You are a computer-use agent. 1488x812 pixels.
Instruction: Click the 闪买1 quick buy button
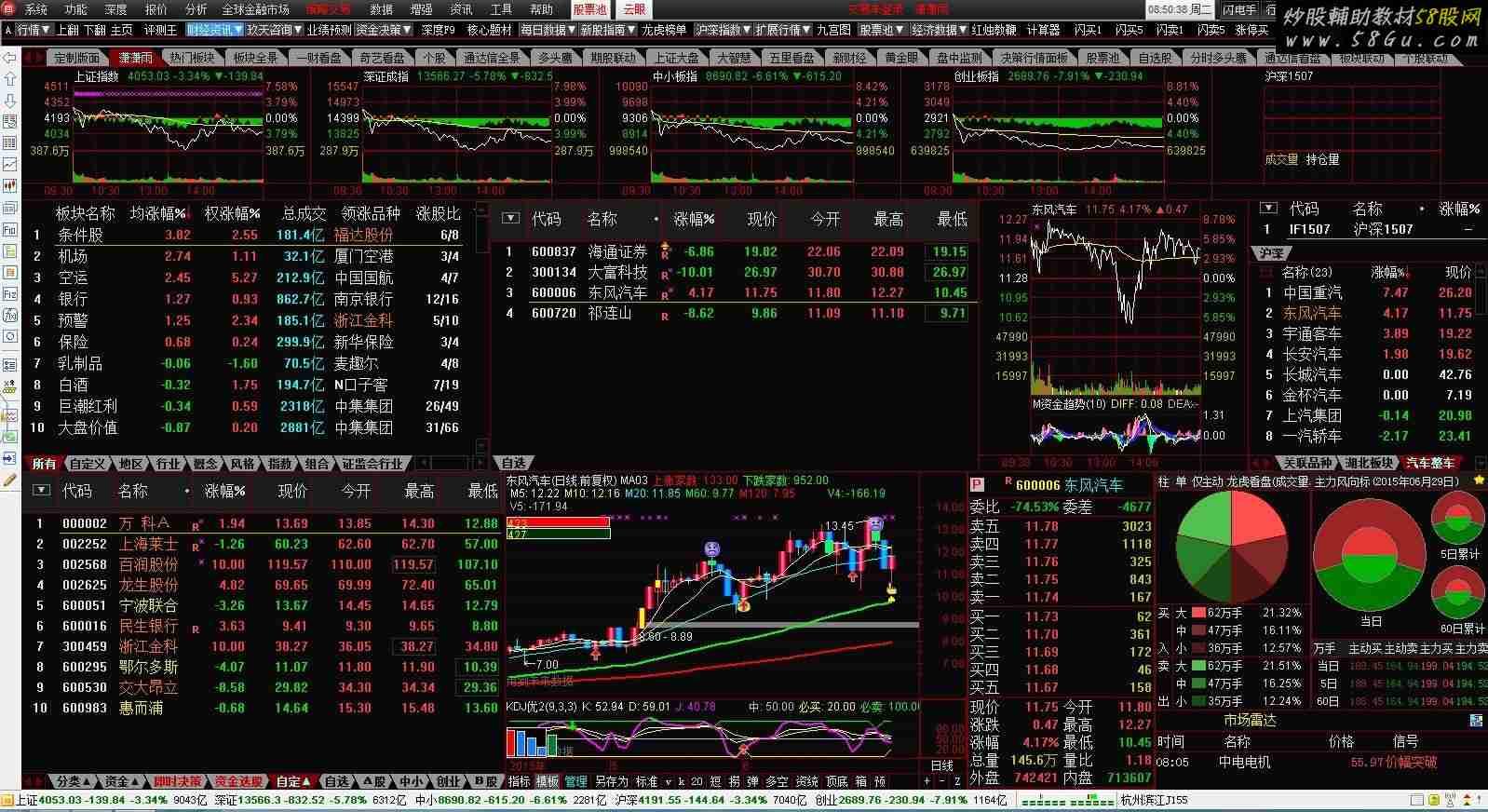[x=1088, y=30]
